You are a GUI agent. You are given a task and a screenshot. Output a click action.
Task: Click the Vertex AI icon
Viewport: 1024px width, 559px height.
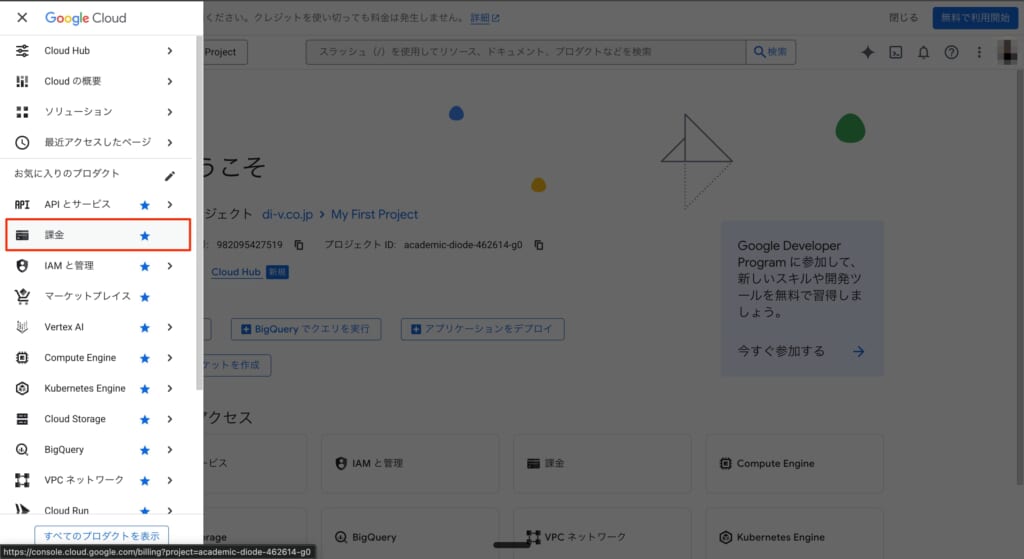pos(22,327)
